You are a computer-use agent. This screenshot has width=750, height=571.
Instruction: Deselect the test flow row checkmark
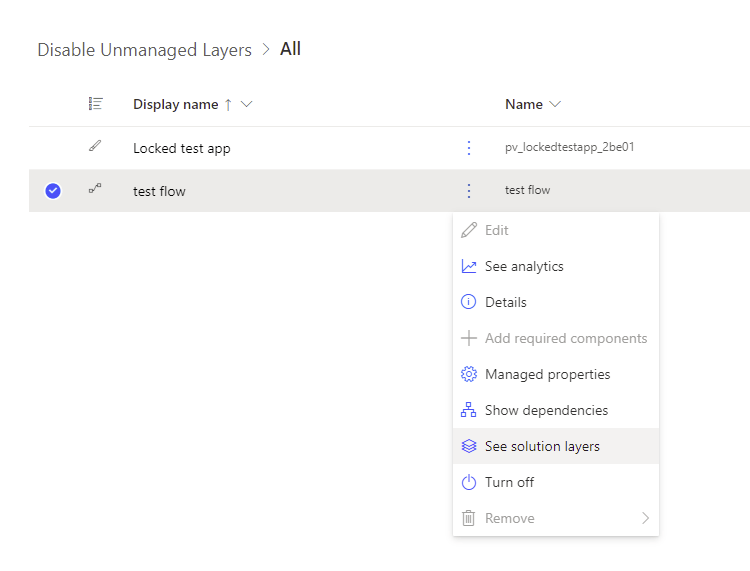click(x=53, y=191)
